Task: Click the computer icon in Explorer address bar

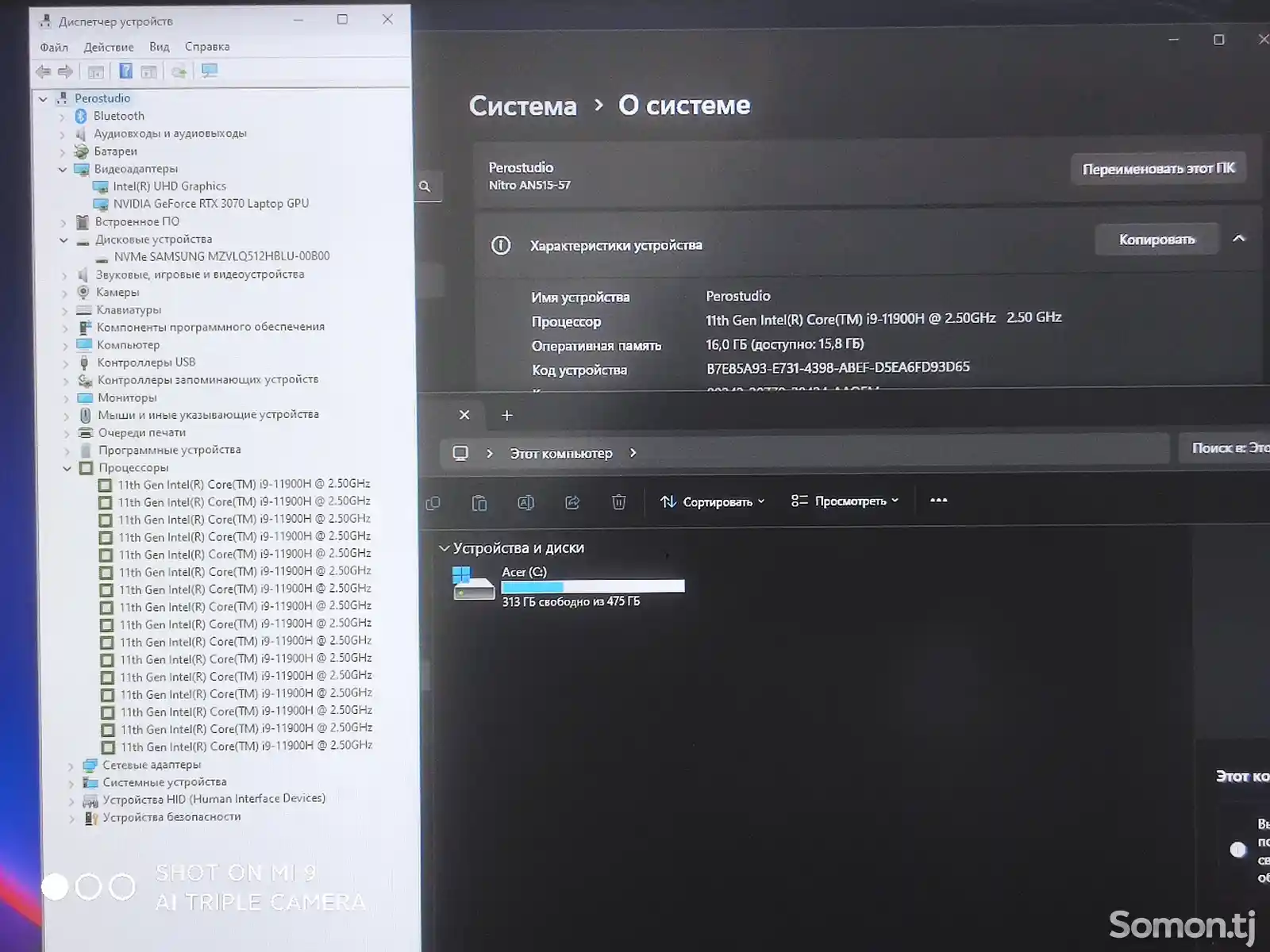Action: coord(460,453)
